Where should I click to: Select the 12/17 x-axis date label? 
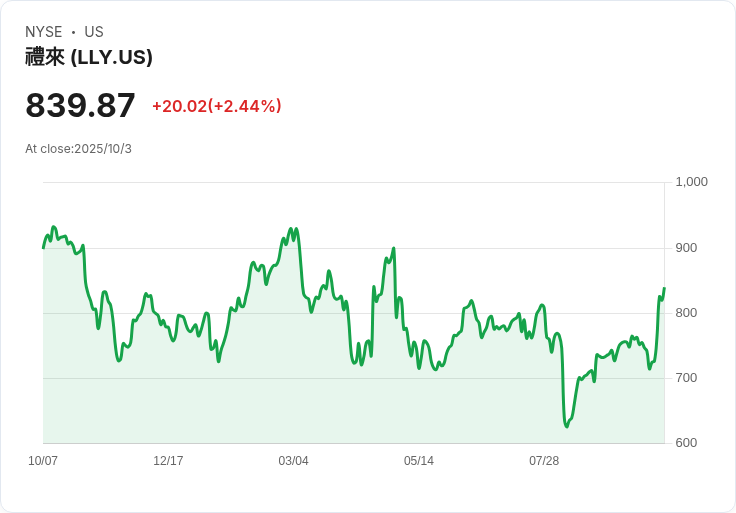(168, 460)
